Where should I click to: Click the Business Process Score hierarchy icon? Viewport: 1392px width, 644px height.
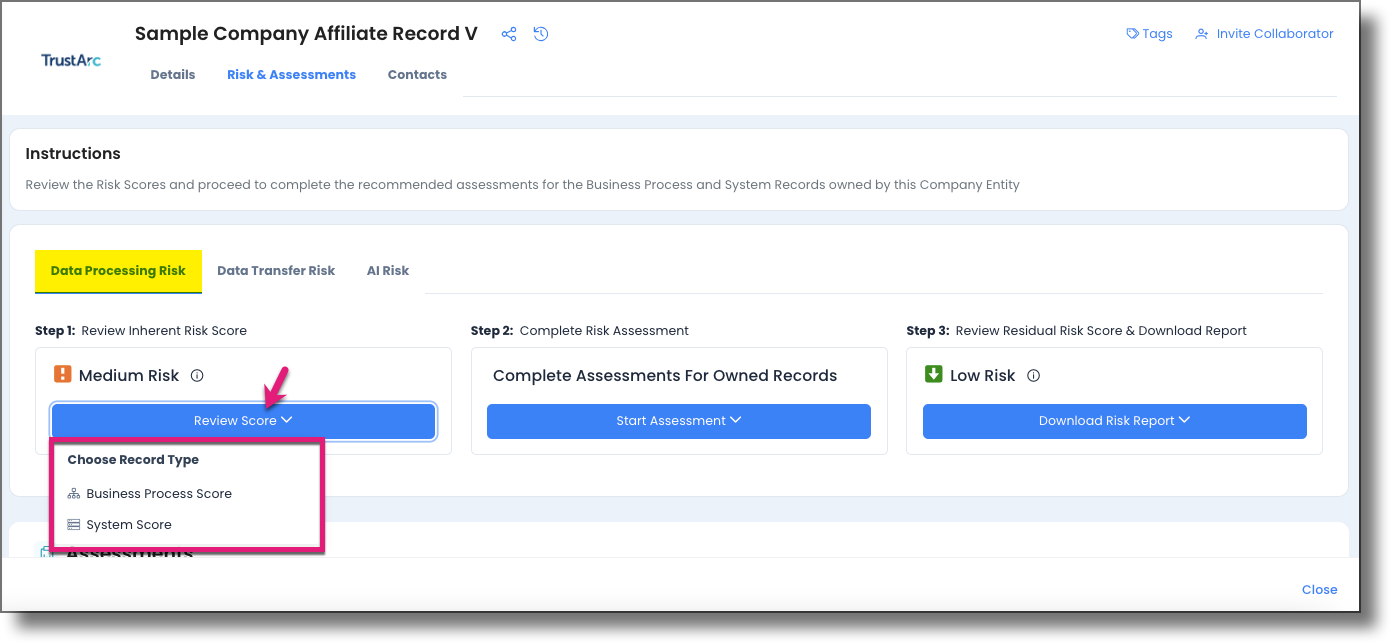[x=73, y=494]
